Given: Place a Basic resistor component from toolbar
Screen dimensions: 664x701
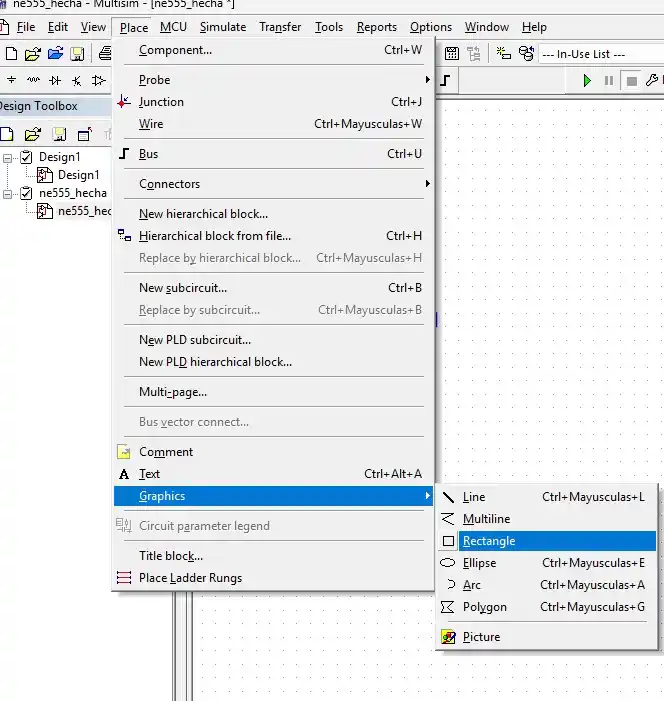Looking at the screenshot, I should tap(33, 80).
